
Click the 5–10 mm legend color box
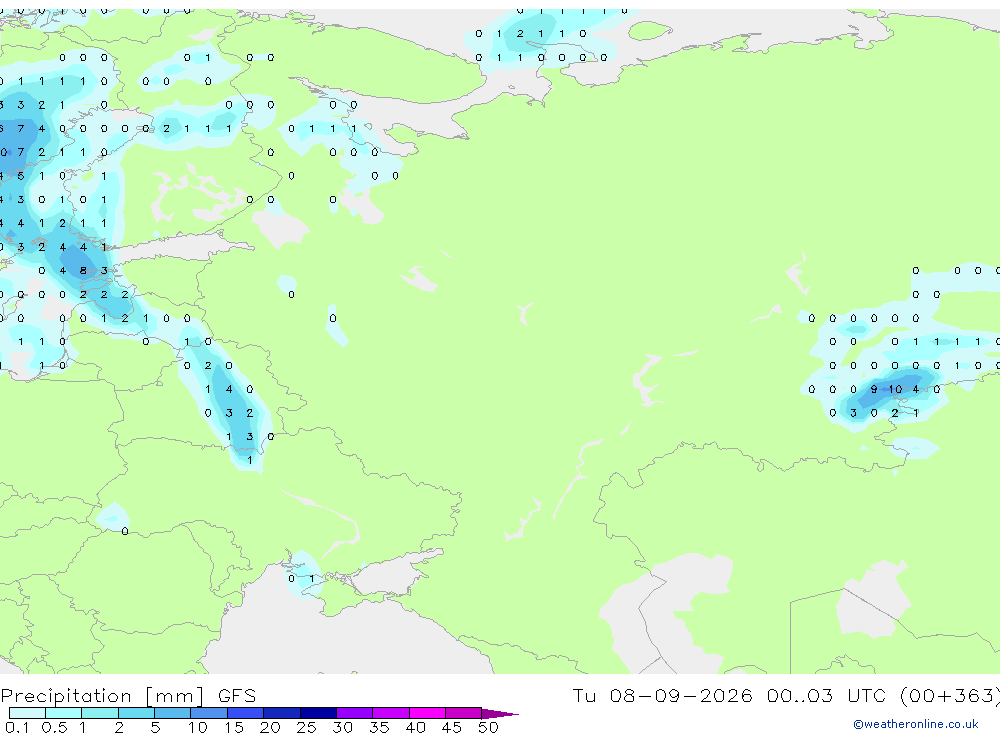(x=173, y=713)
